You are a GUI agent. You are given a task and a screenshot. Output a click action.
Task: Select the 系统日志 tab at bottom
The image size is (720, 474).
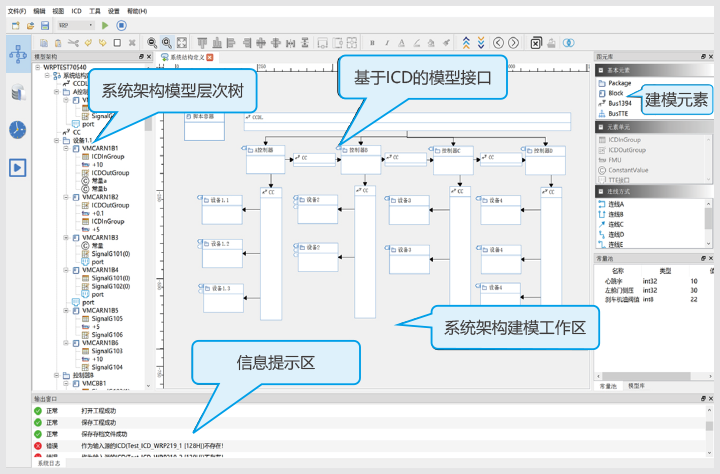[x=49, y=463]
